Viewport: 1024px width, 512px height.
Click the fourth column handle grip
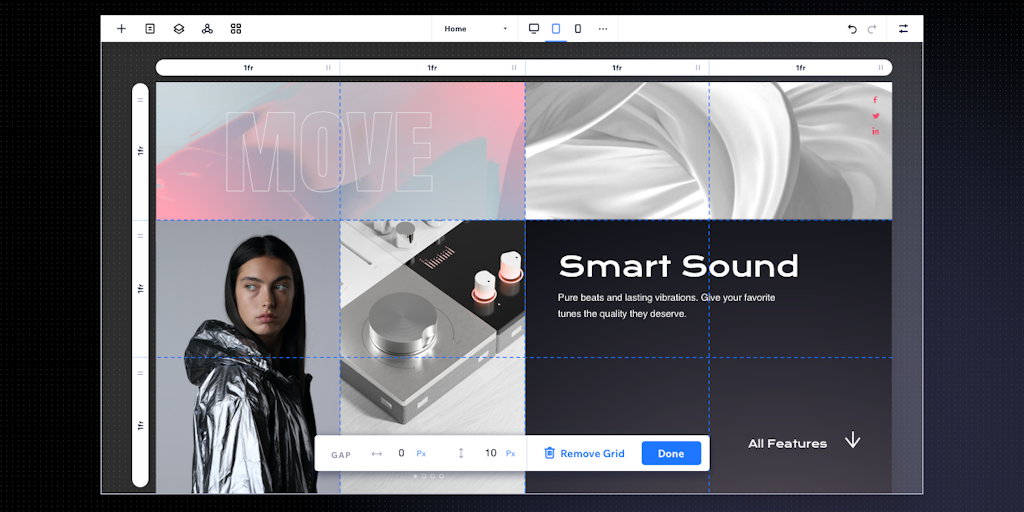(x=881, y=68)
